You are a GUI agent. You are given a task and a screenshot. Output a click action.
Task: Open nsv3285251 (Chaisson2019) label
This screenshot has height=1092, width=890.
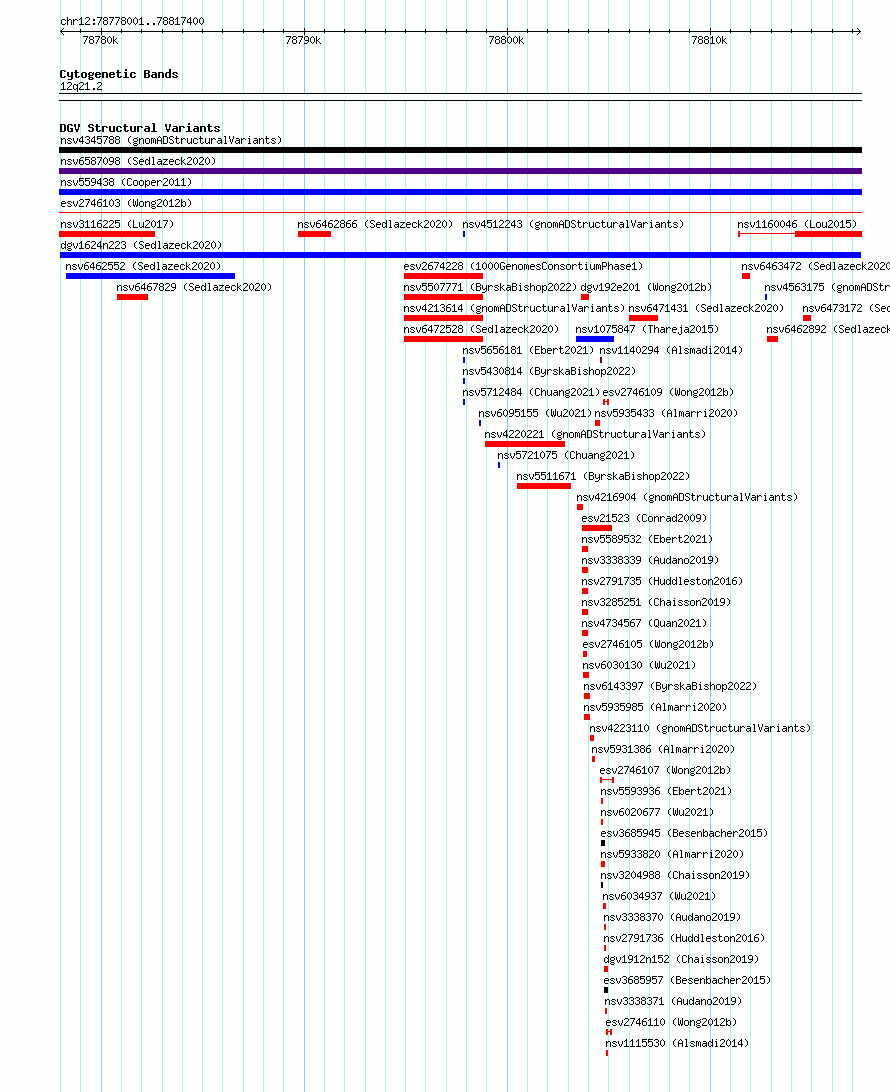(657, 602)
